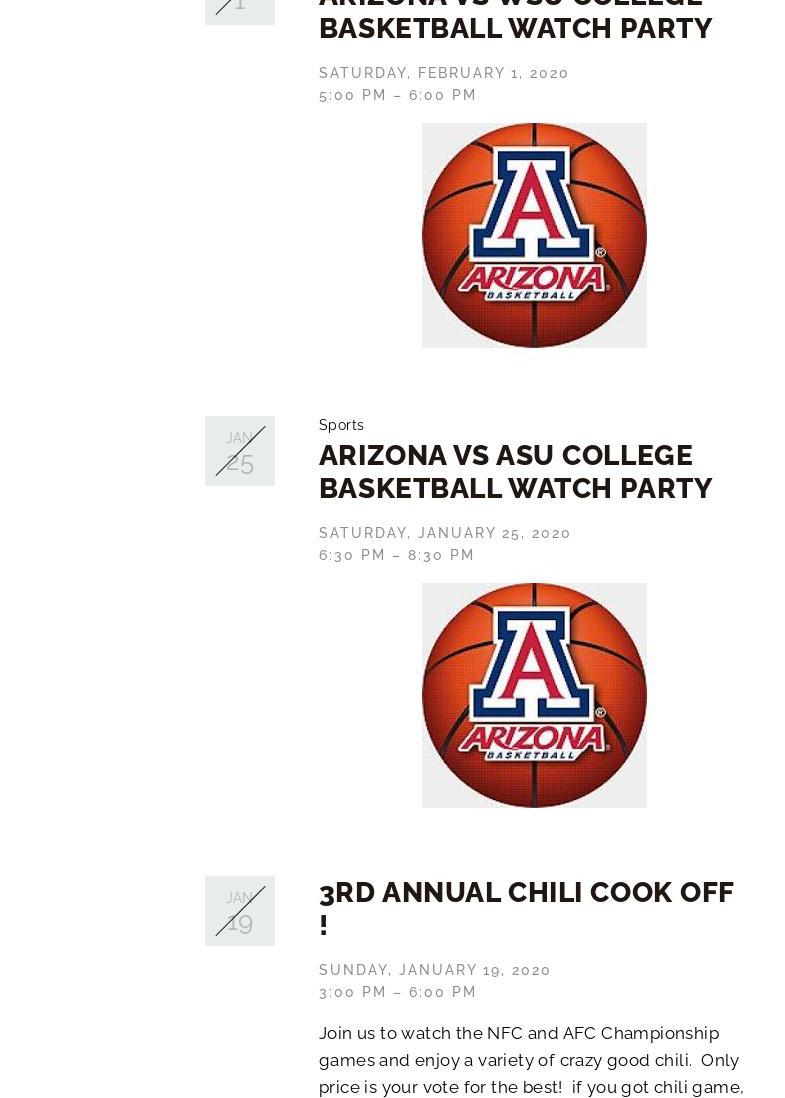The width and height of the screenshot is (785, 1098).
Task: Open the Sports category link
Action: [341, 425]
